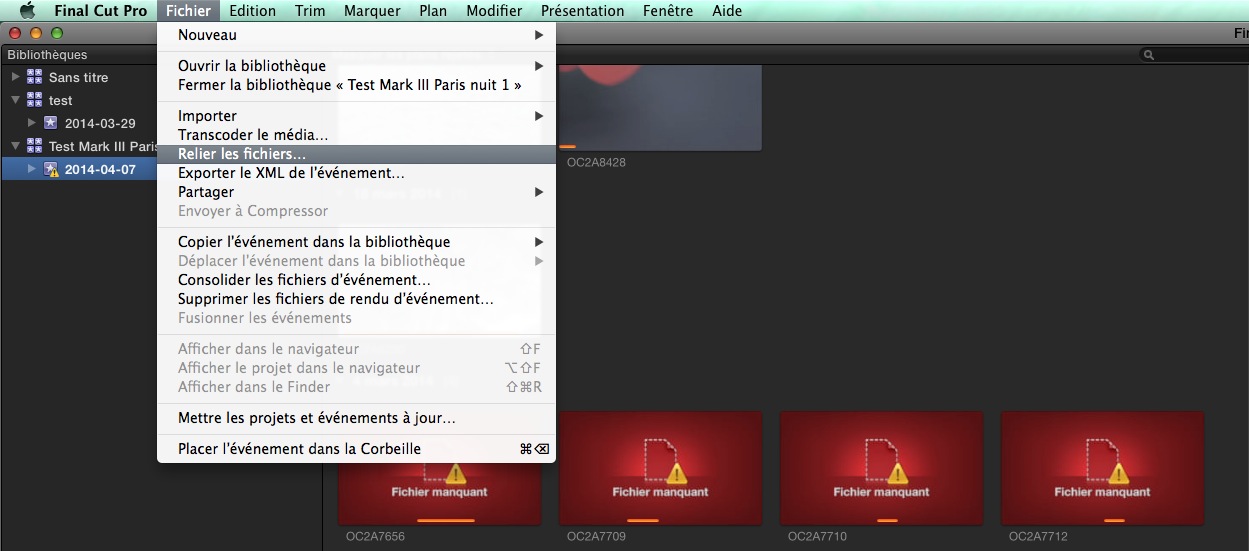Viewport: 1249px width, 551px height.
Task: Select missing file clip OC2A7712
Action: click(1102, 468)
